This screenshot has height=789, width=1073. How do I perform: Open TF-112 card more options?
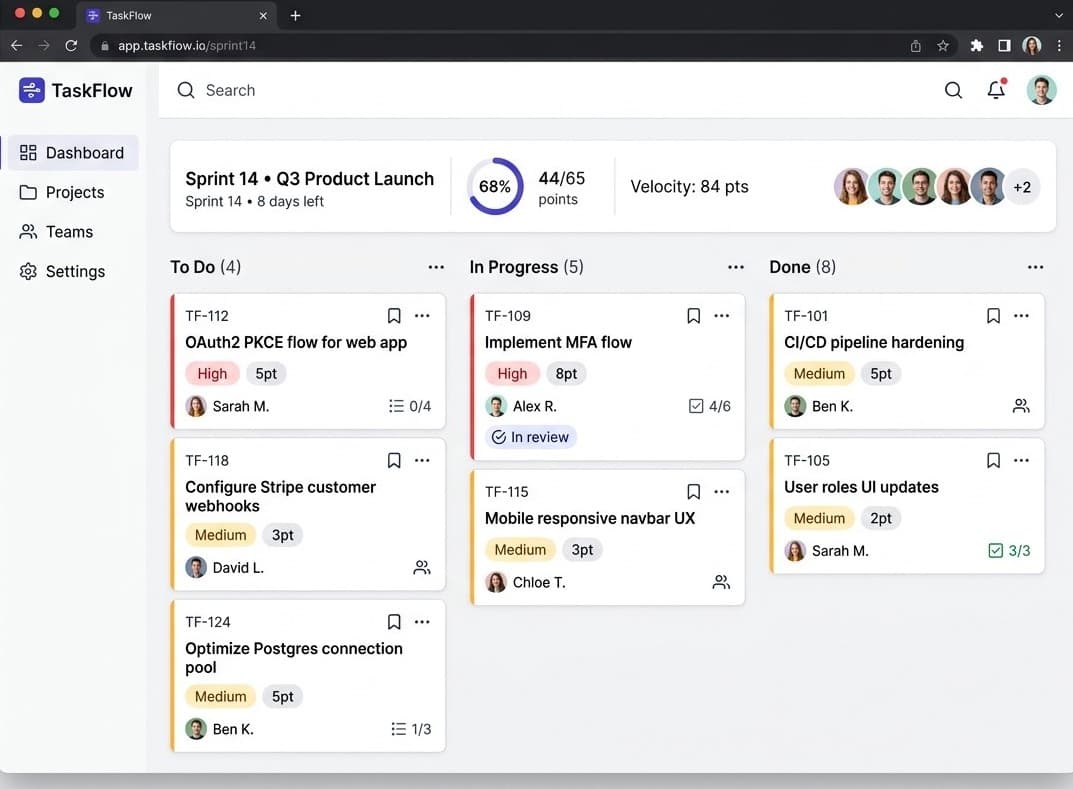pyautogui.click(x=422, y=315)
